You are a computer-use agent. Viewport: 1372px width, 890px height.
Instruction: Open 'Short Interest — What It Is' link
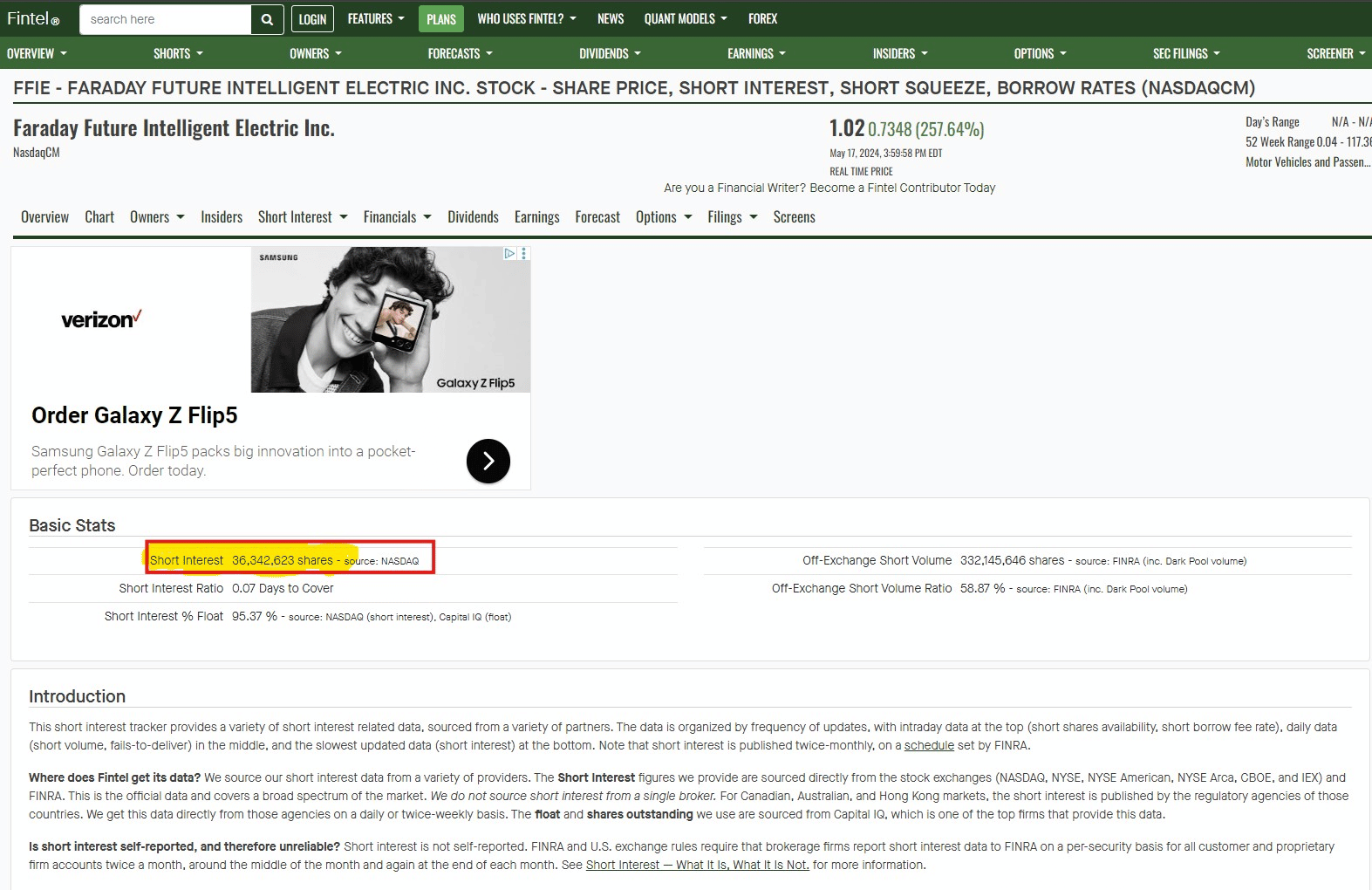[697, 865]
